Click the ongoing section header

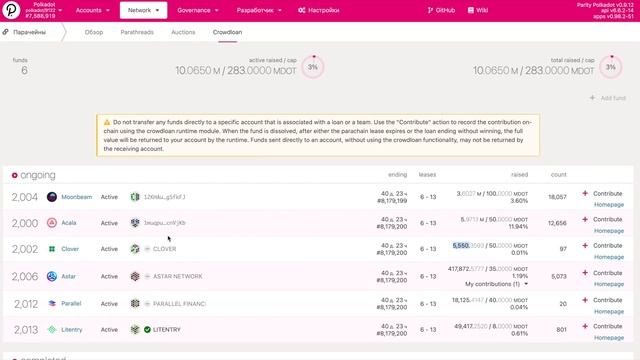pyautogui.click(x=33, y=175)
